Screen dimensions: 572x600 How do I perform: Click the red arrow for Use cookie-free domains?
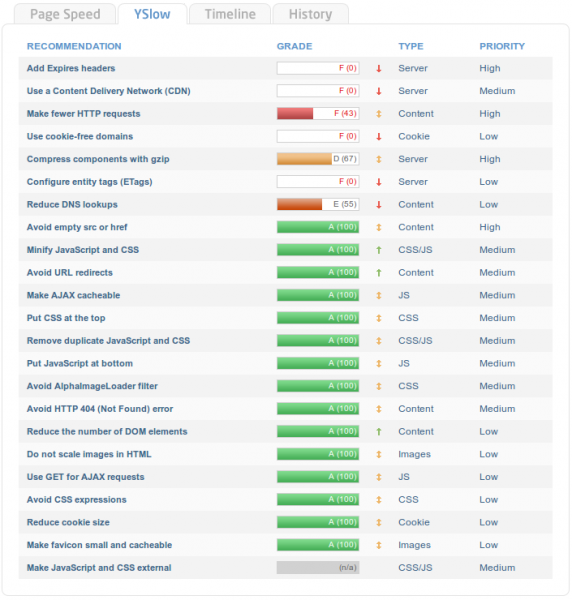click(x=378, y=137)
